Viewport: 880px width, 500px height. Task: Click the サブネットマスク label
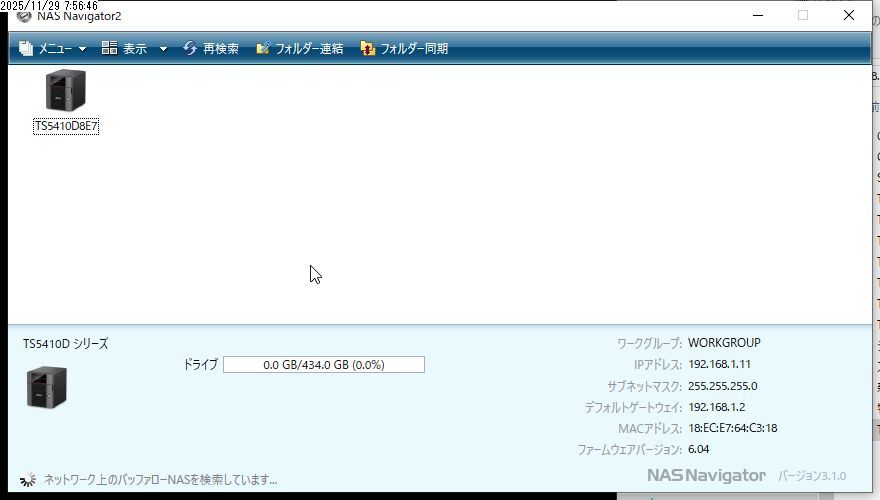[644, 386]
